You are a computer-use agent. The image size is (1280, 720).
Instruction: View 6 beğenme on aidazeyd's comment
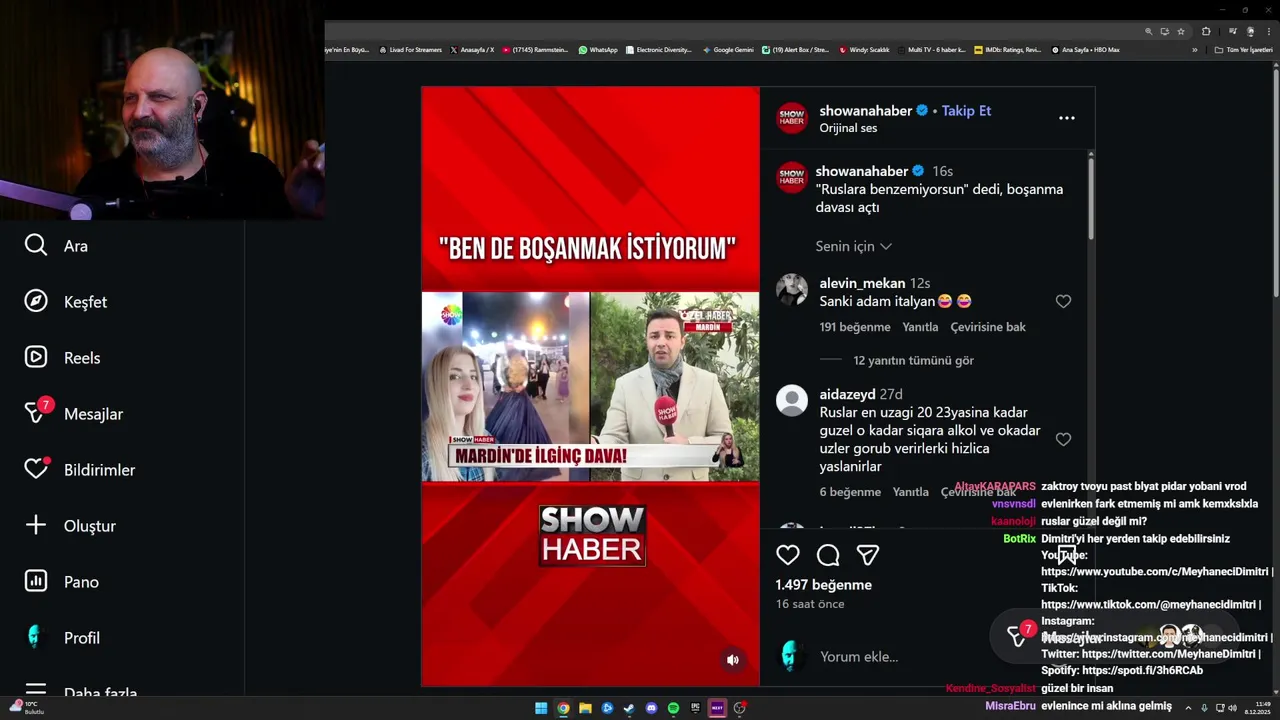pyautogui.click(x=850, y=492)
